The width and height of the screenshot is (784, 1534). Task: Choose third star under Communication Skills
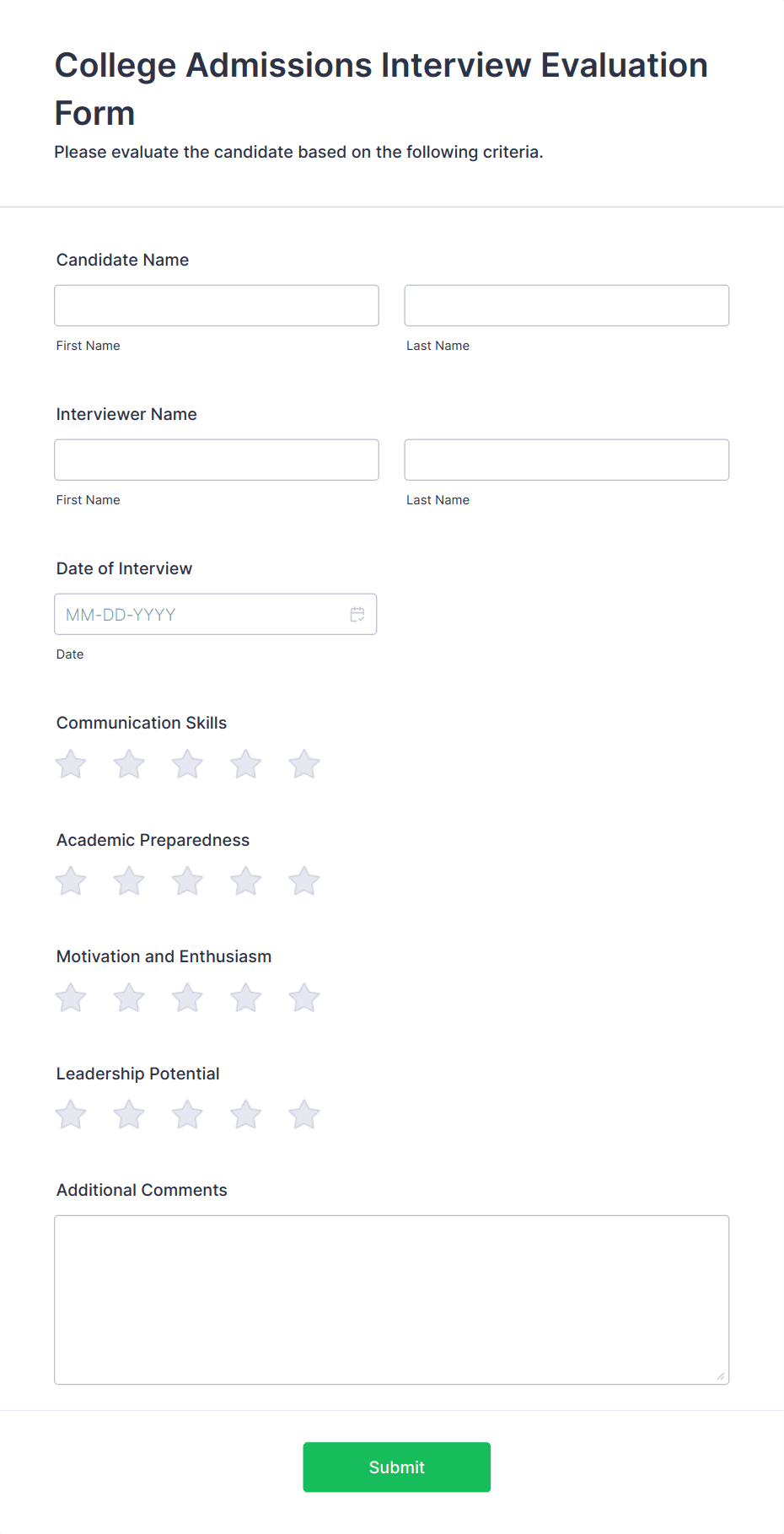[187, 764]
